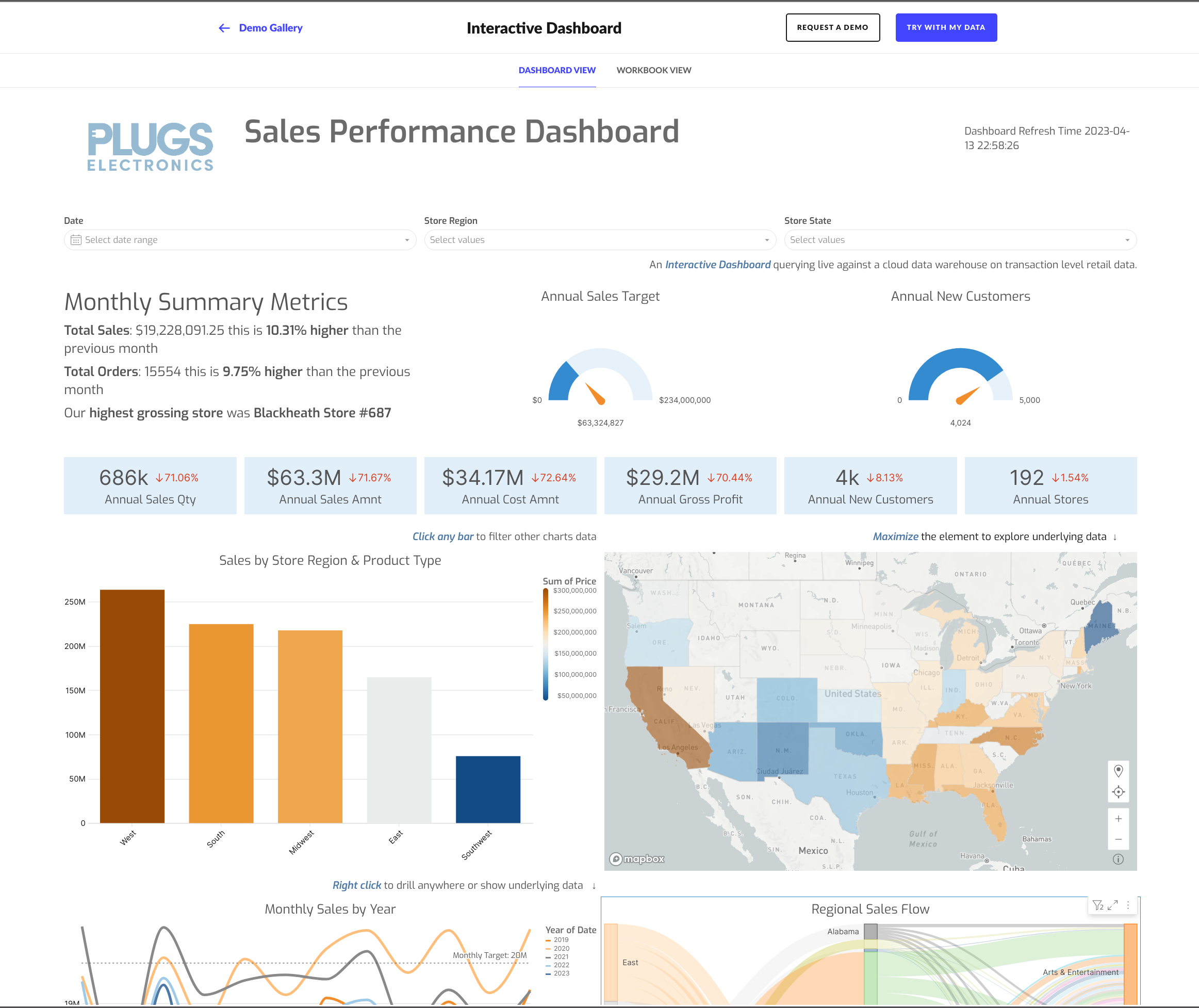Viewport: 1199px width, 1008px height.
Task: Switch to the Workbook View tab
Action: (653, 70)
